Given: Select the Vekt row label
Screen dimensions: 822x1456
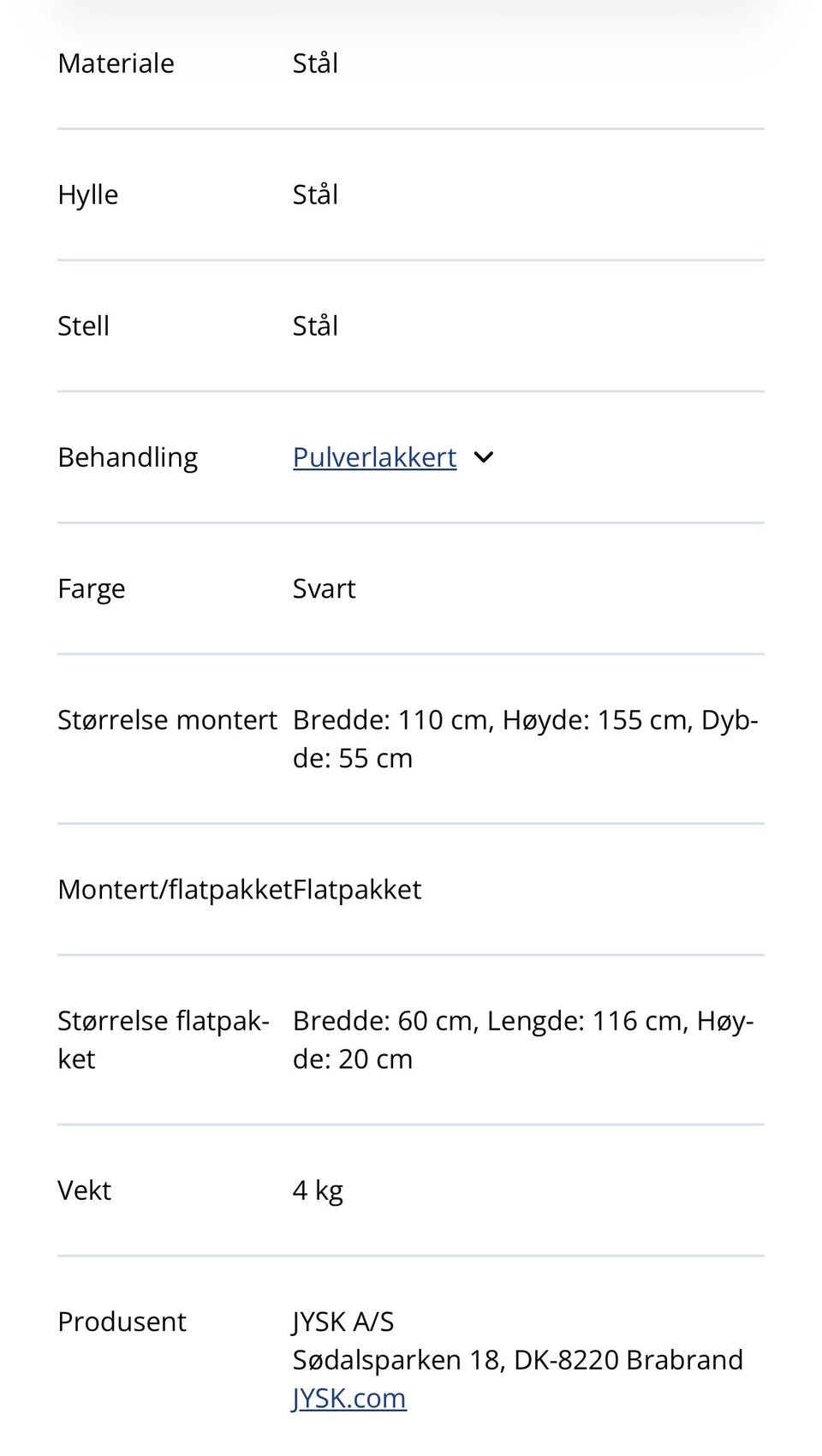Looking at the screenshot, I should click(84, 1190).
